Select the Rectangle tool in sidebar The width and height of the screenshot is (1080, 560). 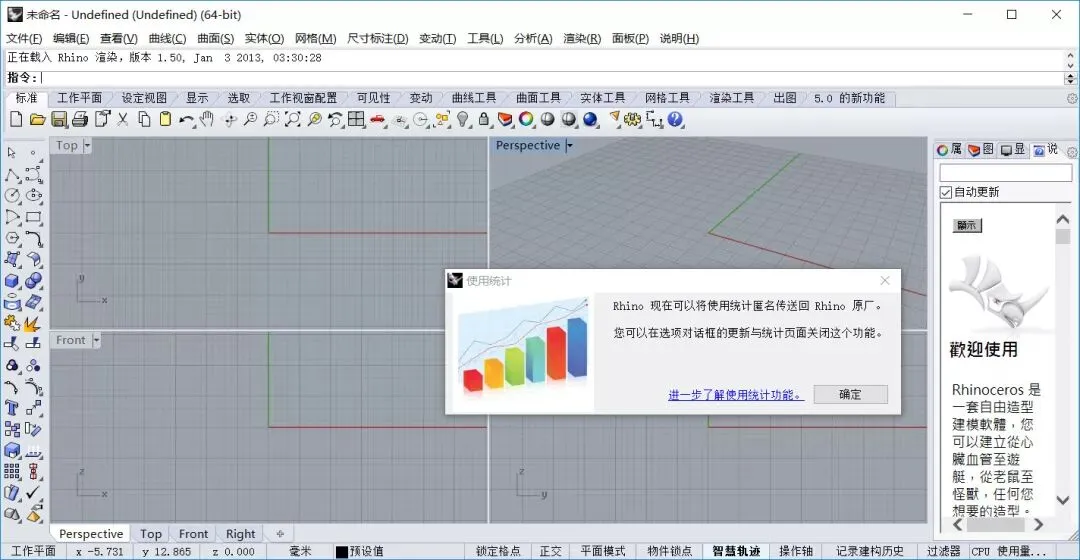point(33,217)
